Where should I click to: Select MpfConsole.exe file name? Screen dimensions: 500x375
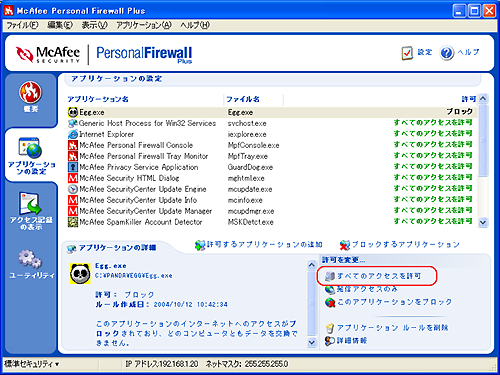point(253,145)
